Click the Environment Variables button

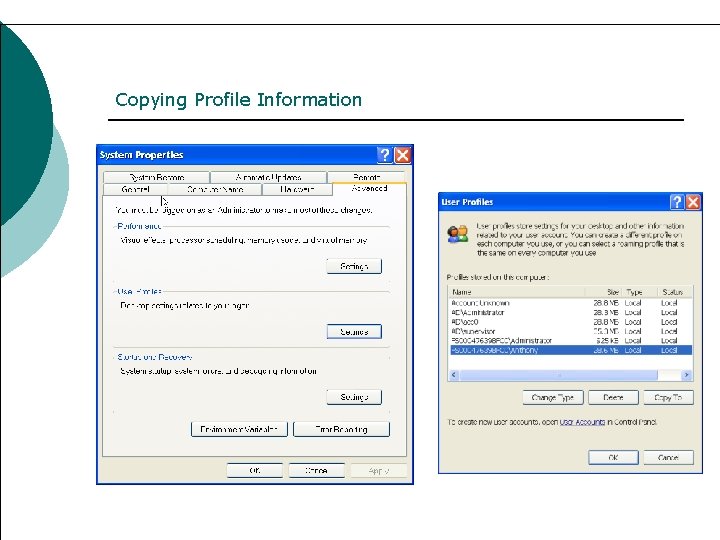[239, 429]
